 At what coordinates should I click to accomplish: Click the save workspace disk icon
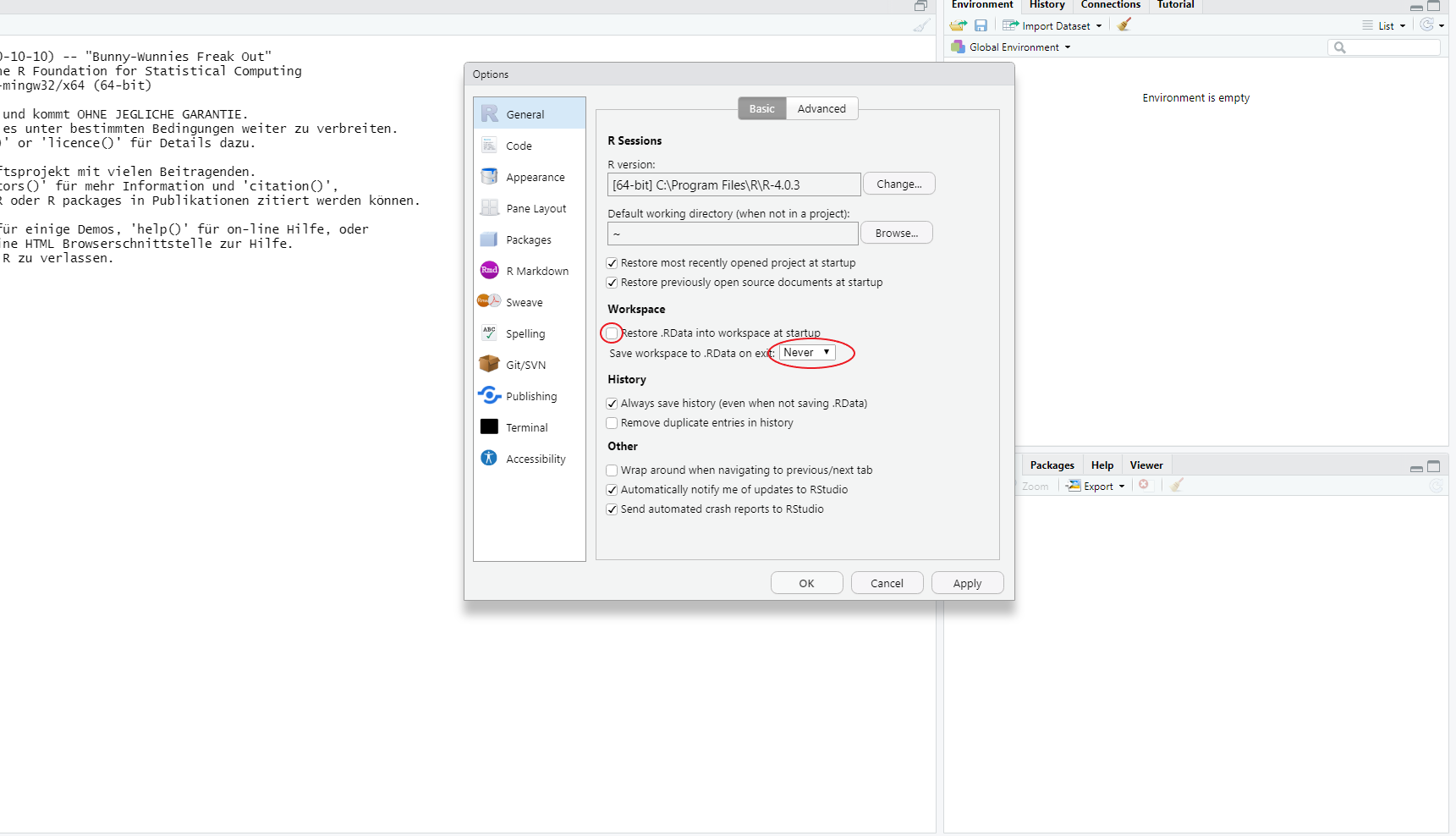(981, 25)
